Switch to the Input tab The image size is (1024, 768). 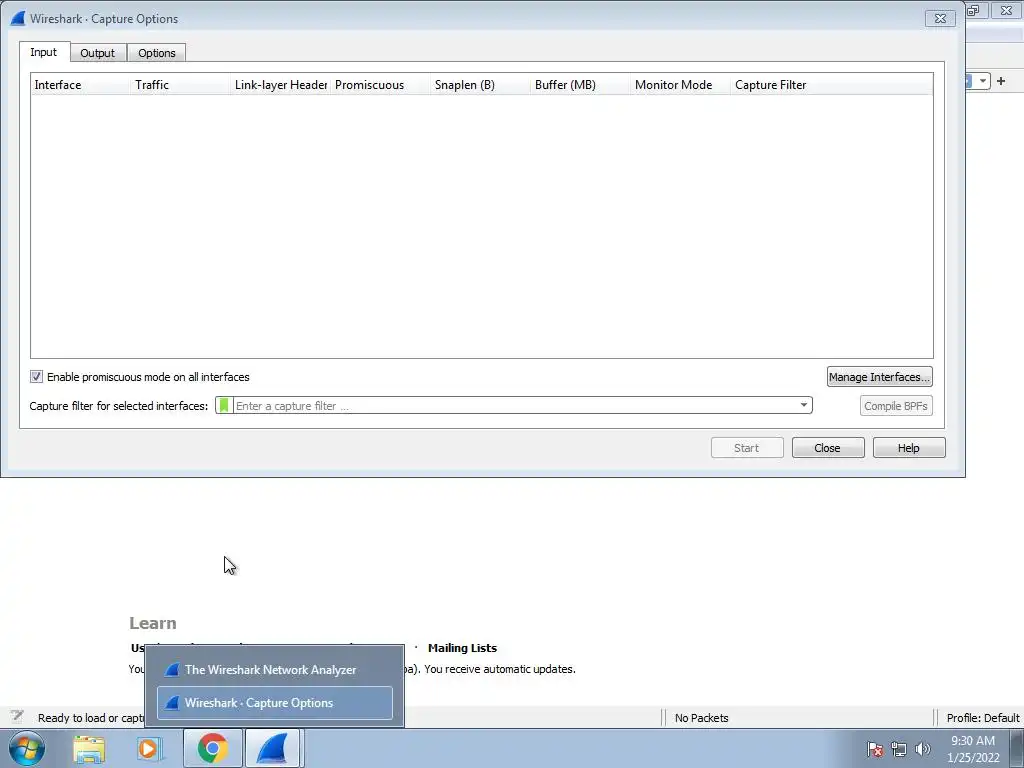[44, 52]
